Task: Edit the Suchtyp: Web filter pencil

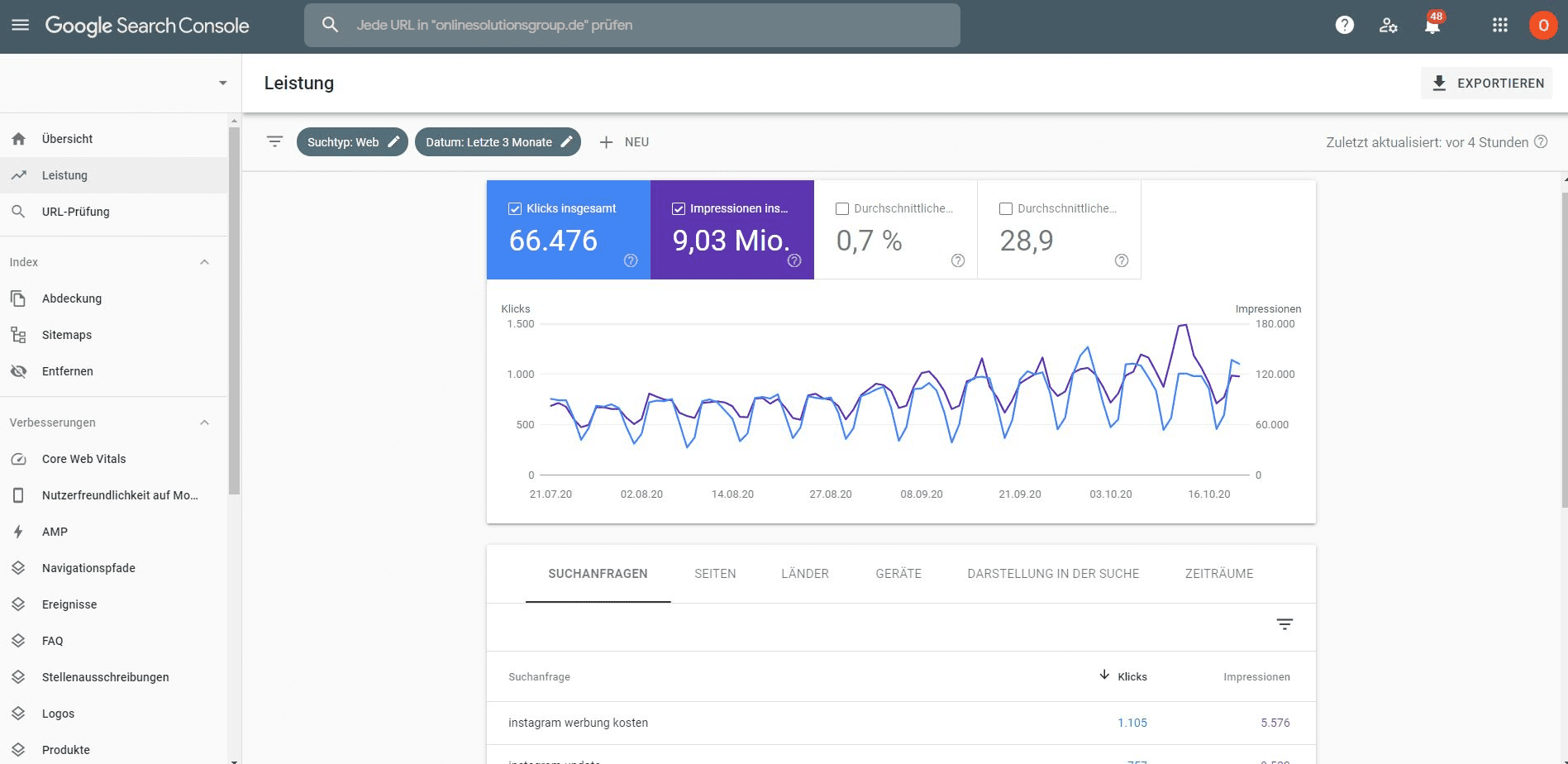Action: tap(394, 141)
